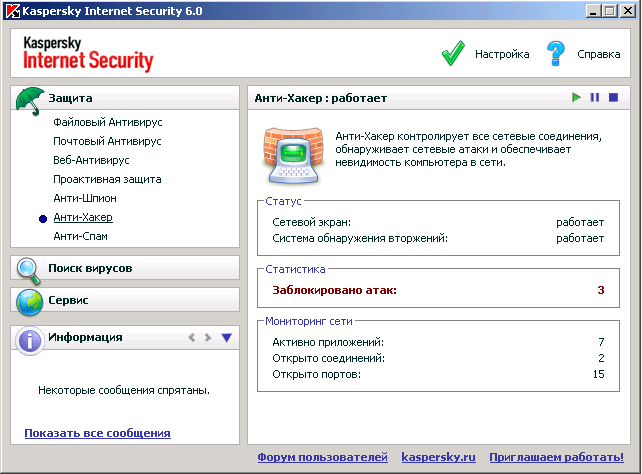Open the Форум пользователей link

[322, 457]
